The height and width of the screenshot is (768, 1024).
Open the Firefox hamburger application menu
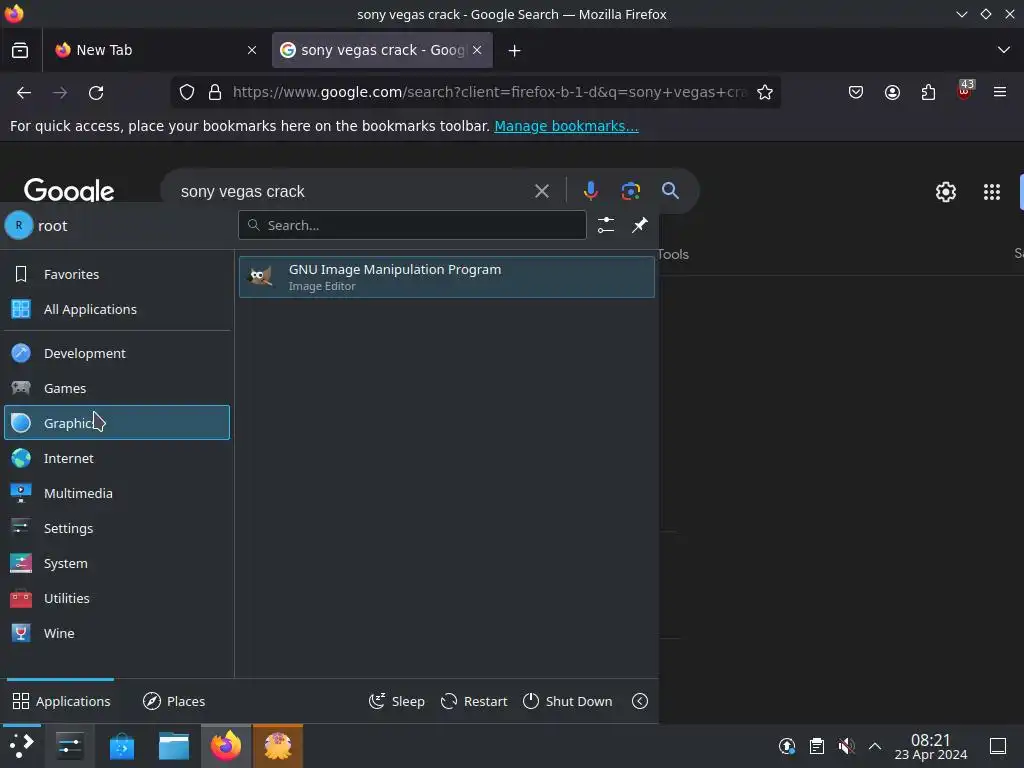click(1000, 93)
